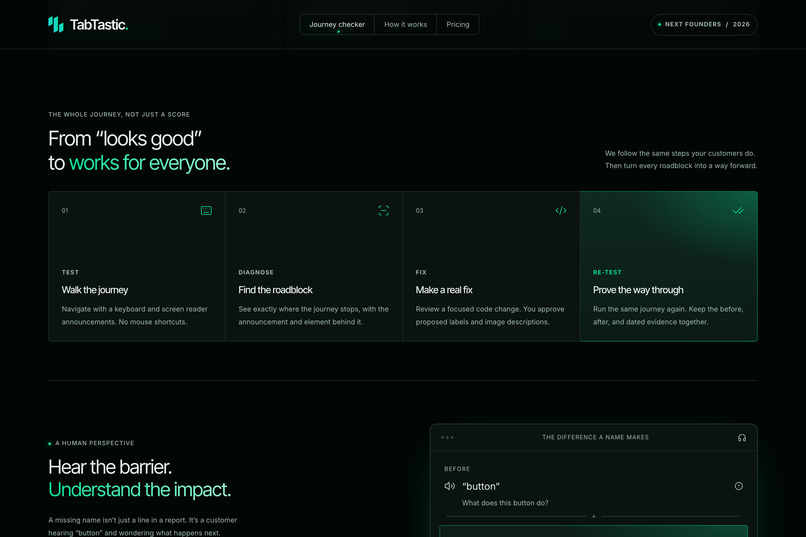The width and height of the screenshot is (806, 537).
Task: Click the keyboard icon in the Test card
Action: coord(206,210)
